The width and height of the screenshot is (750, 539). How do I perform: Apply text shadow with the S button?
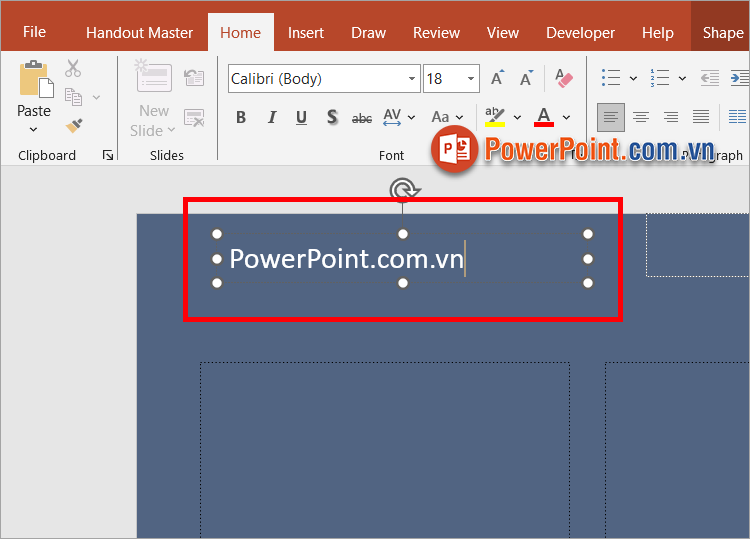point(332,117)
